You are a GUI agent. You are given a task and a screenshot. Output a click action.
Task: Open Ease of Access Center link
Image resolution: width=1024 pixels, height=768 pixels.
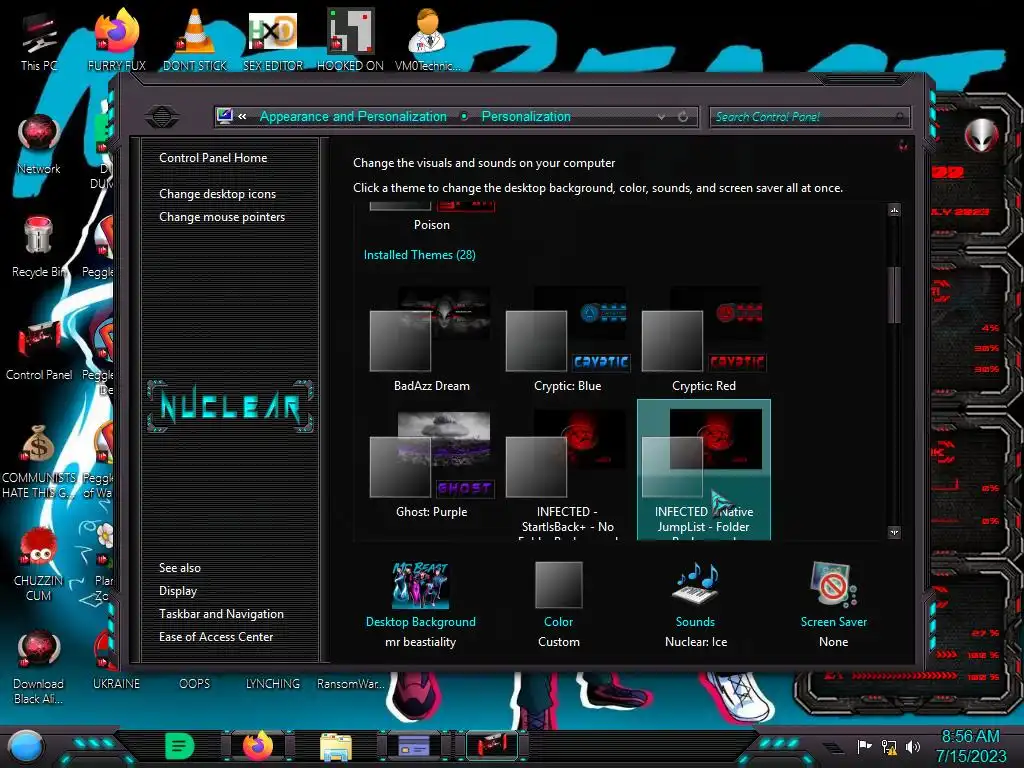(216, 637)
